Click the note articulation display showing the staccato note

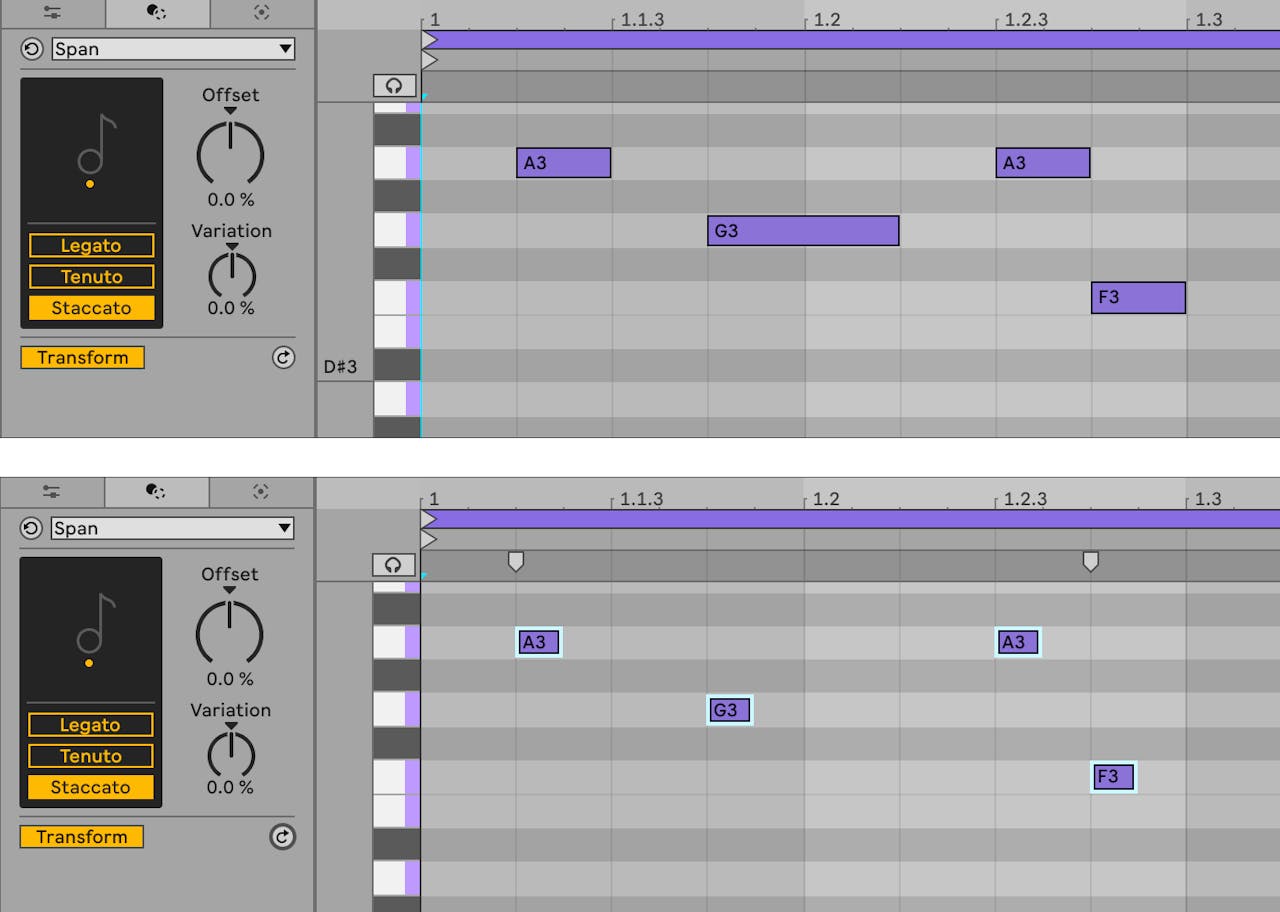coord(91,150)
